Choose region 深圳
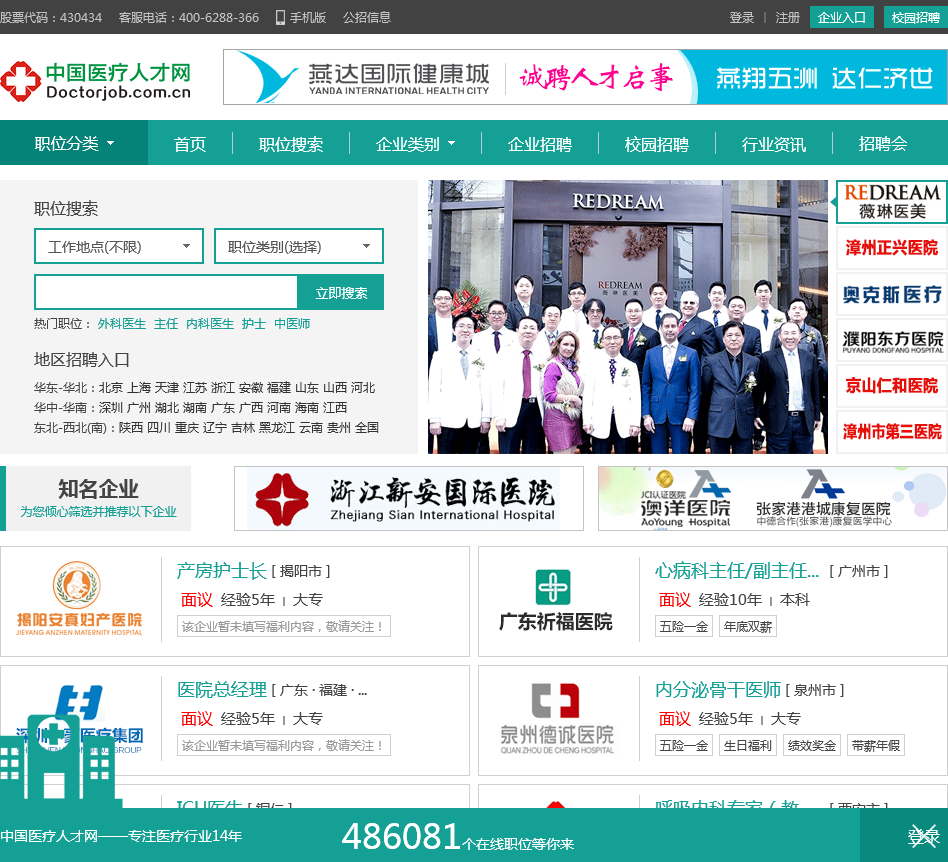Viewport: 948px width, 862px height. pos(111,407)
